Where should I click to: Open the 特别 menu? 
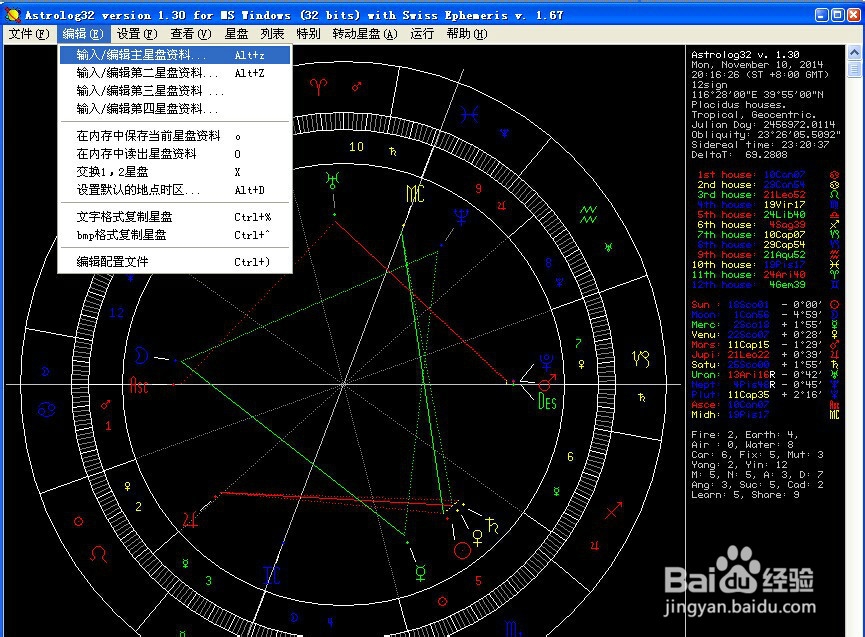(x=308, y=34)
